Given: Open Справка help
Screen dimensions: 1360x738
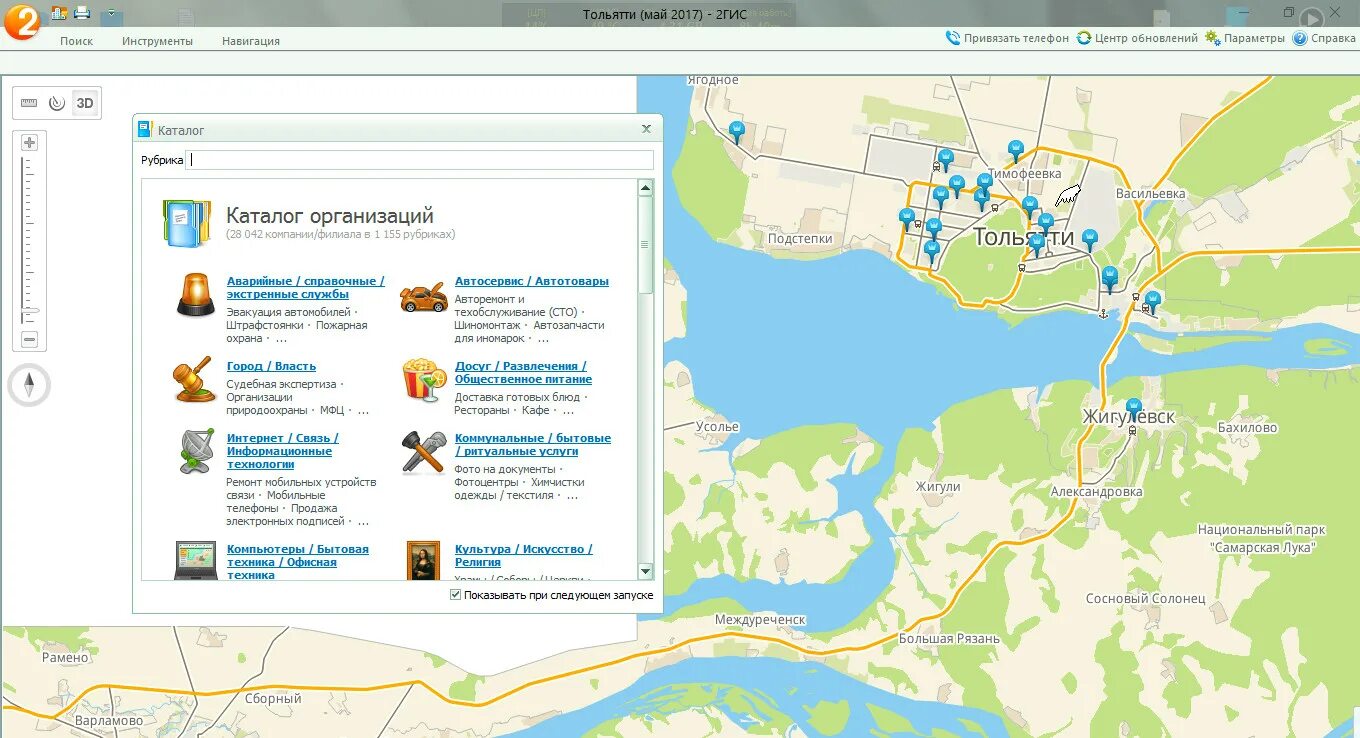Looking at the screenshot, I should 1324,38.
